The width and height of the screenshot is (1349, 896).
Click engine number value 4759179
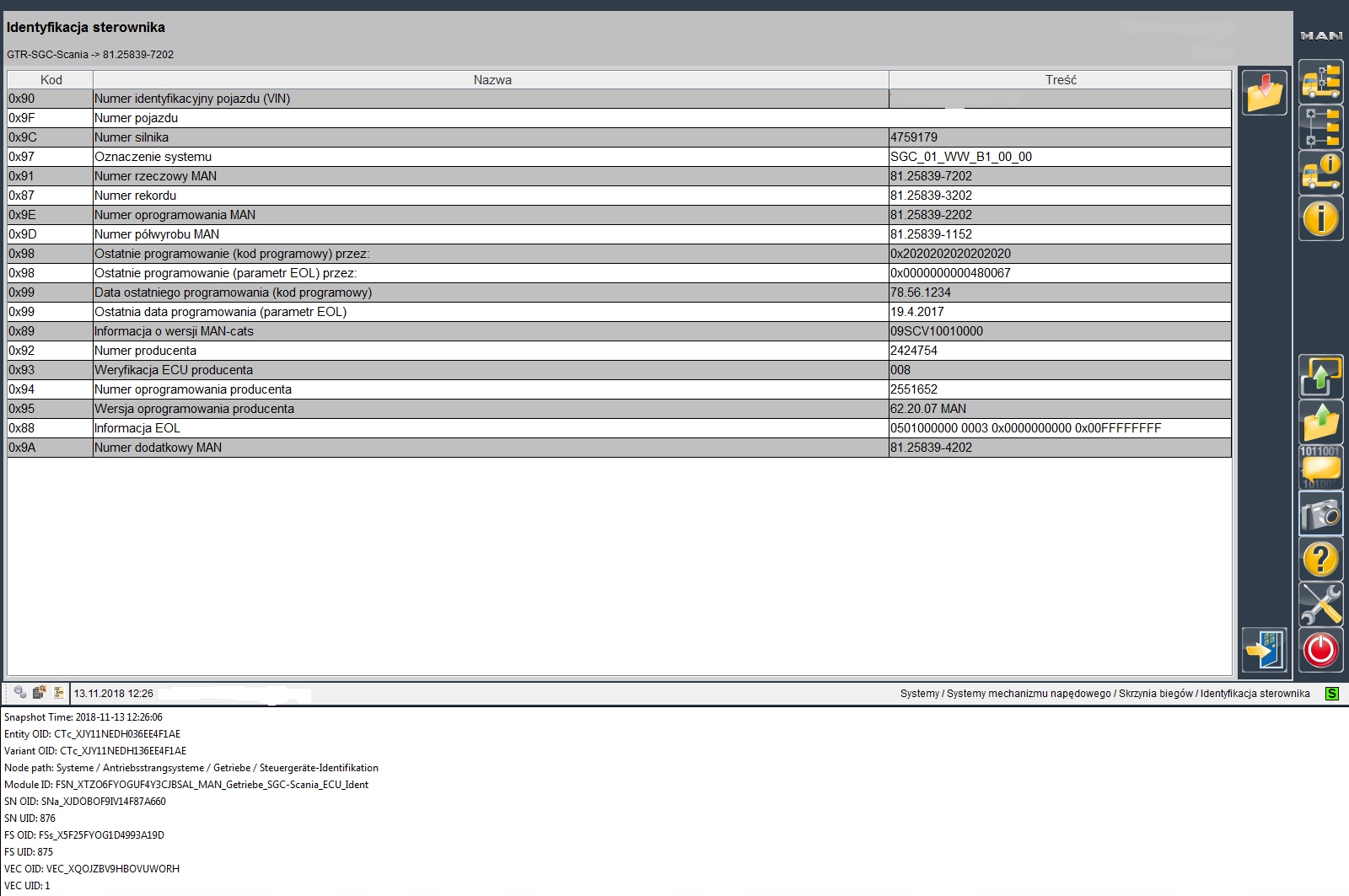[x=914, y=137]
